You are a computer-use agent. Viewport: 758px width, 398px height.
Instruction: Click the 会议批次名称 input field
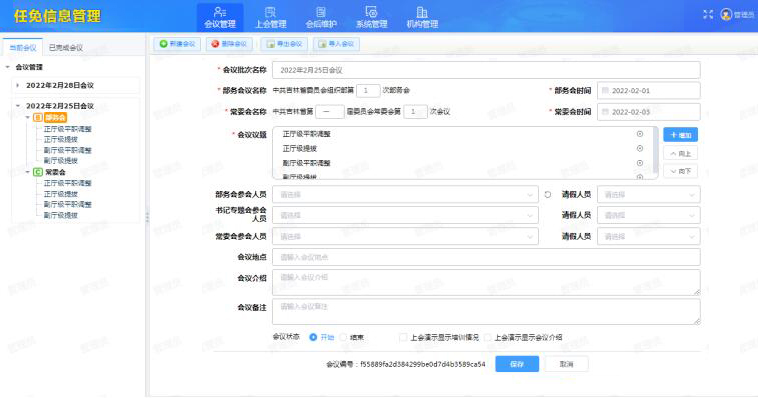[x=486, y=70]
